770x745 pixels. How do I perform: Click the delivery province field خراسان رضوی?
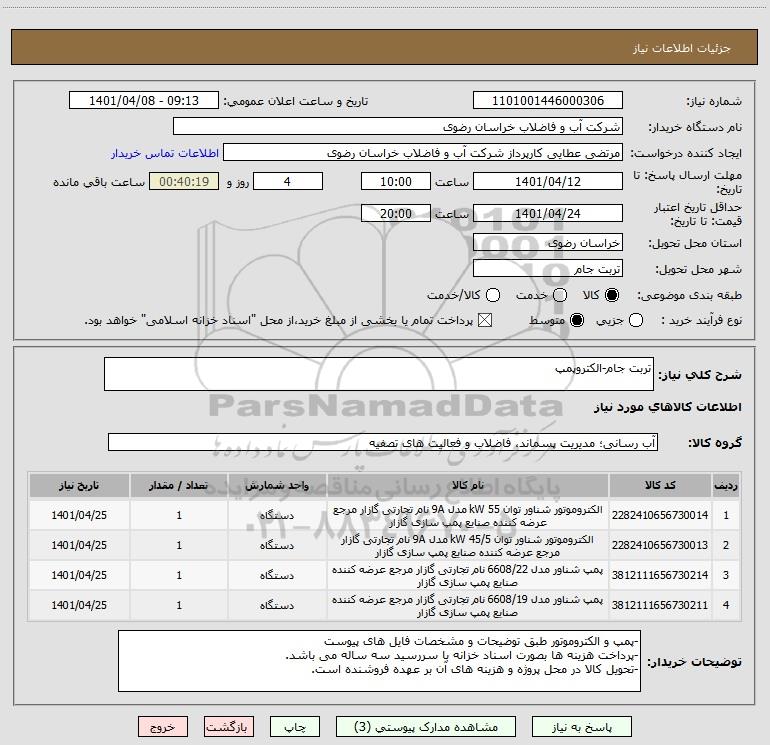pyautogui.click(x=548, y=243)
